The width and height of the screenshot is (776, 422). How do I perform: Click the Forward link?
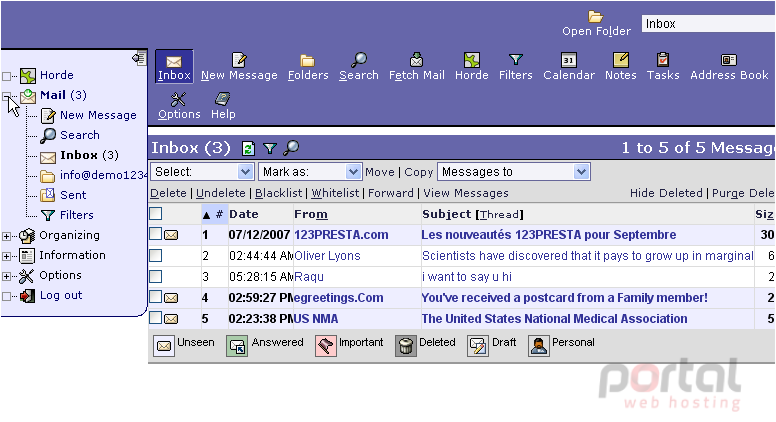(390, 193)
